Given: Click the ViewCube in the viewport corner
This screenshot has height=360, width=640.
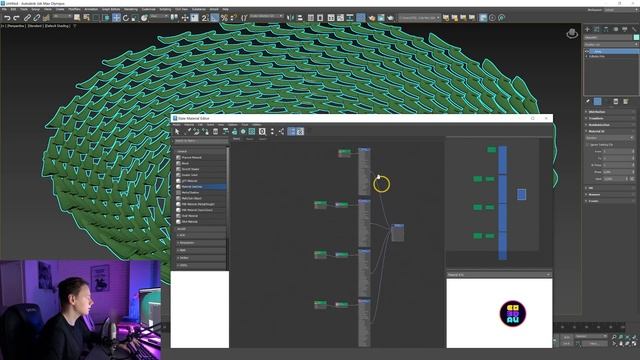Looking at the screenshot, I should (572, 33).
